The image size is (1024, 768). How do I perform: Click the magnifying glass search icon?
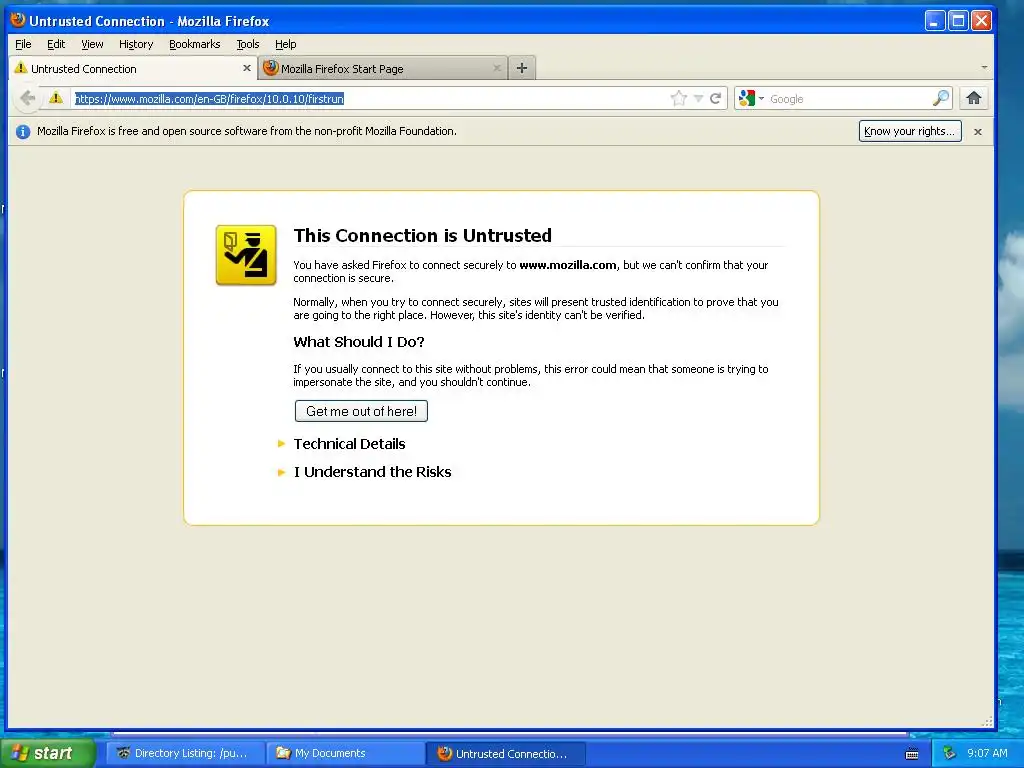click(941, 99)
